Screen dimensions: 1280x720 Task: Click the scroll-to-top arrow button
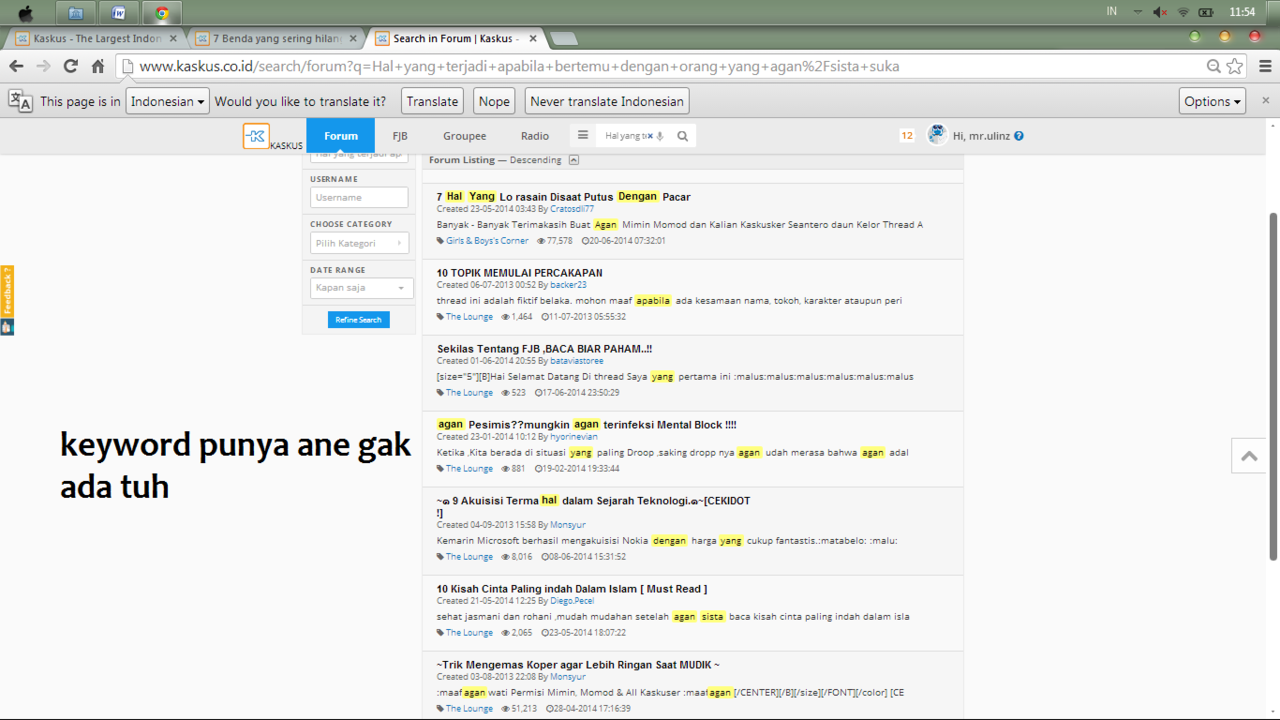tap(1249, 456)
